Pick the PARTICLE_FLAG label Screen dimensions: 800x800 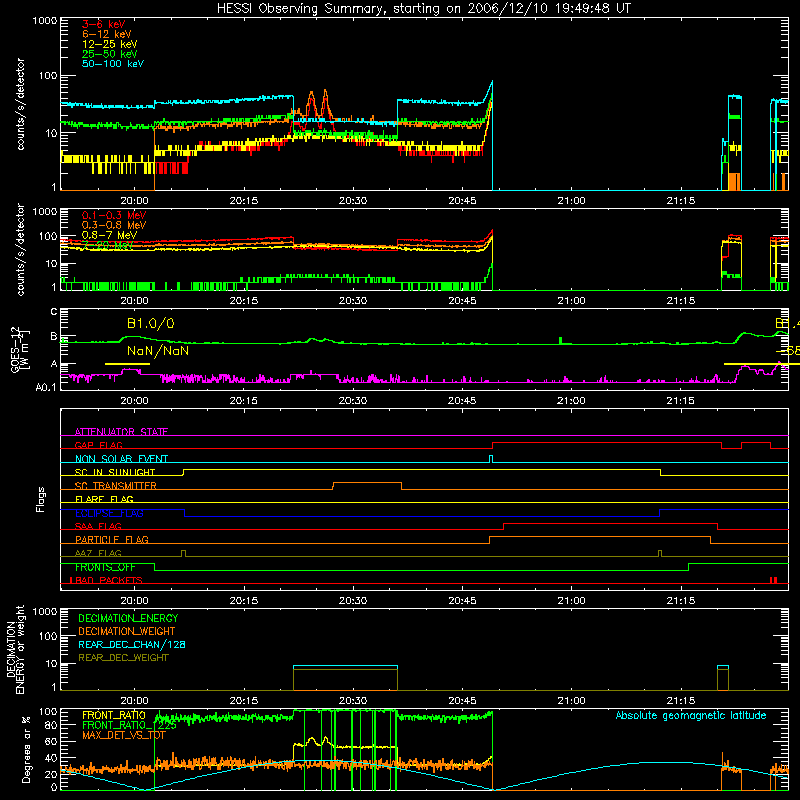click(x=112, y=539)
